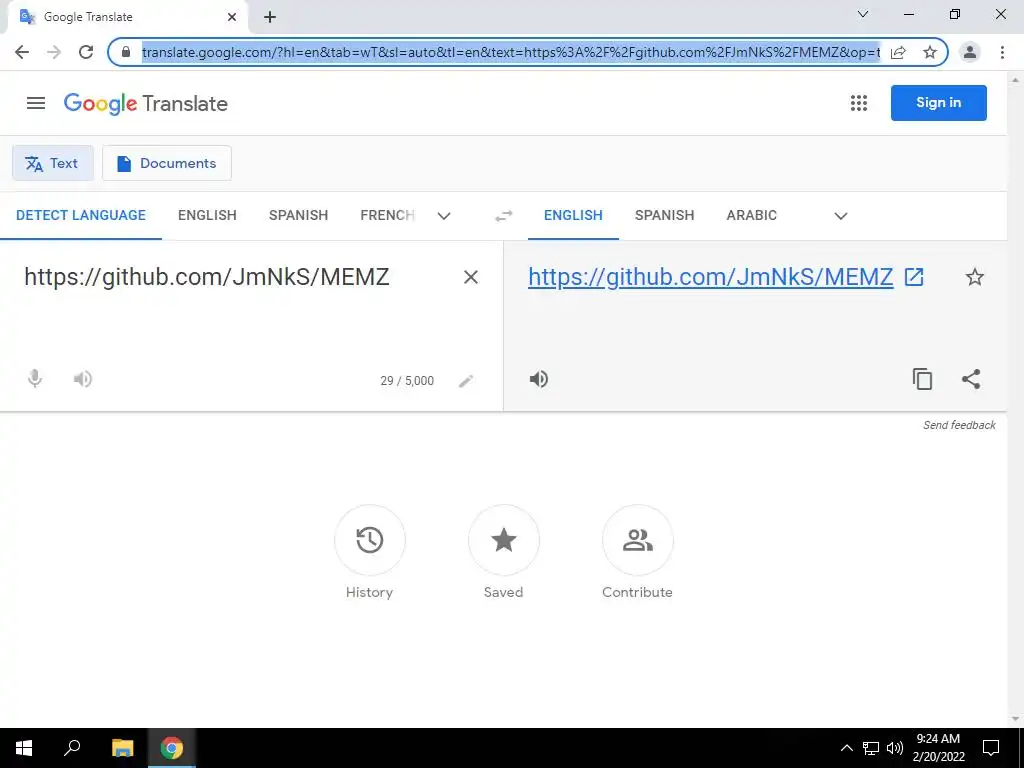Open the Google apps grid

pyautogui.click(x=859, y=103)
